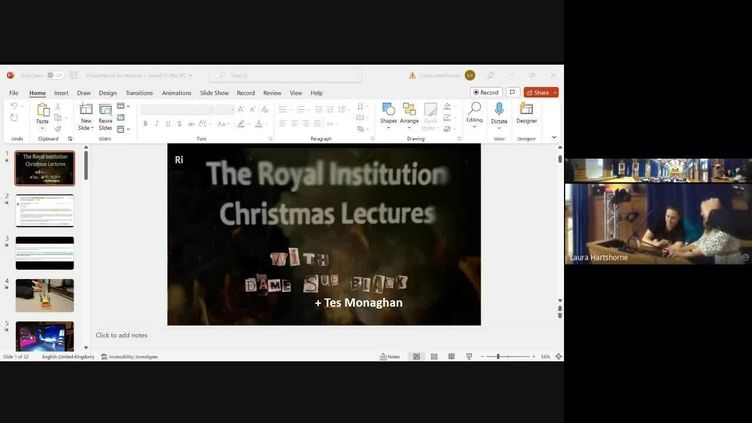
Task: Open the Help ribbon tab
Action: (x=317, y=93)
